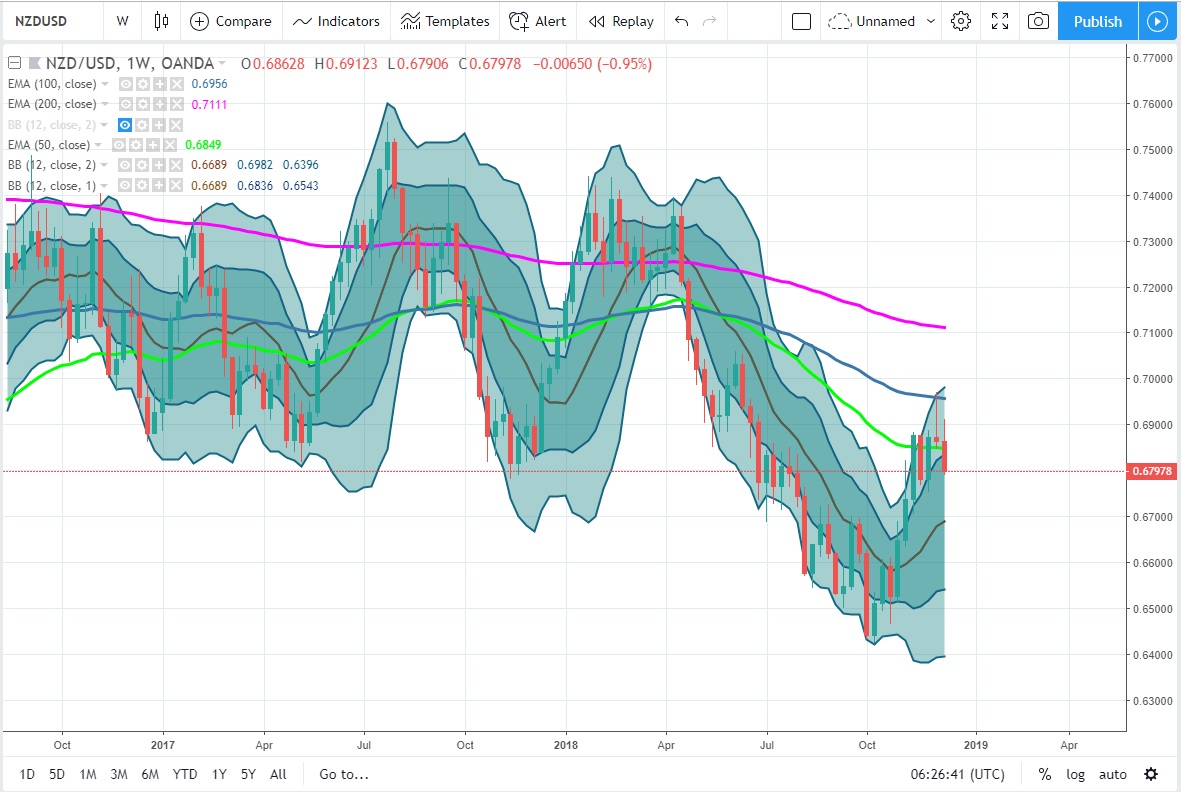Select the YTD time range
The image size is (1181, 792).
[184, 774]
